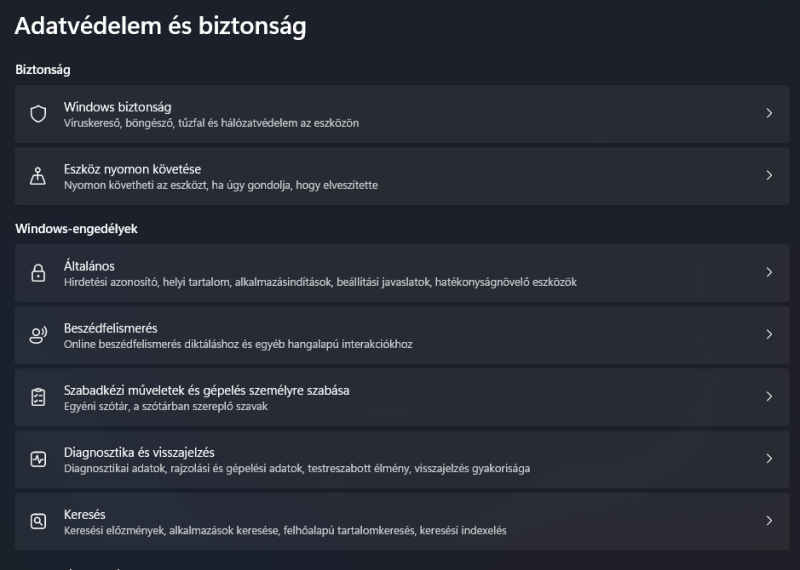Open the Windows biztonság title link

[x=117, y=106]
